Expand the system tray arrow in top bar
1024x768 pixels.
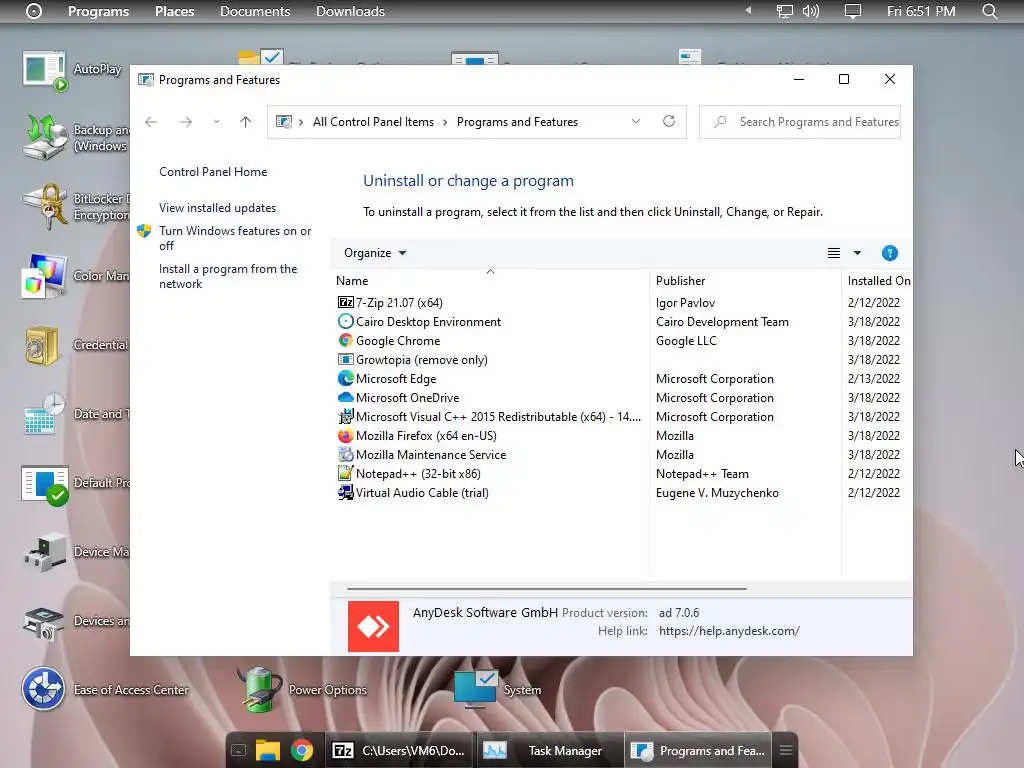[x=748, y=10]
